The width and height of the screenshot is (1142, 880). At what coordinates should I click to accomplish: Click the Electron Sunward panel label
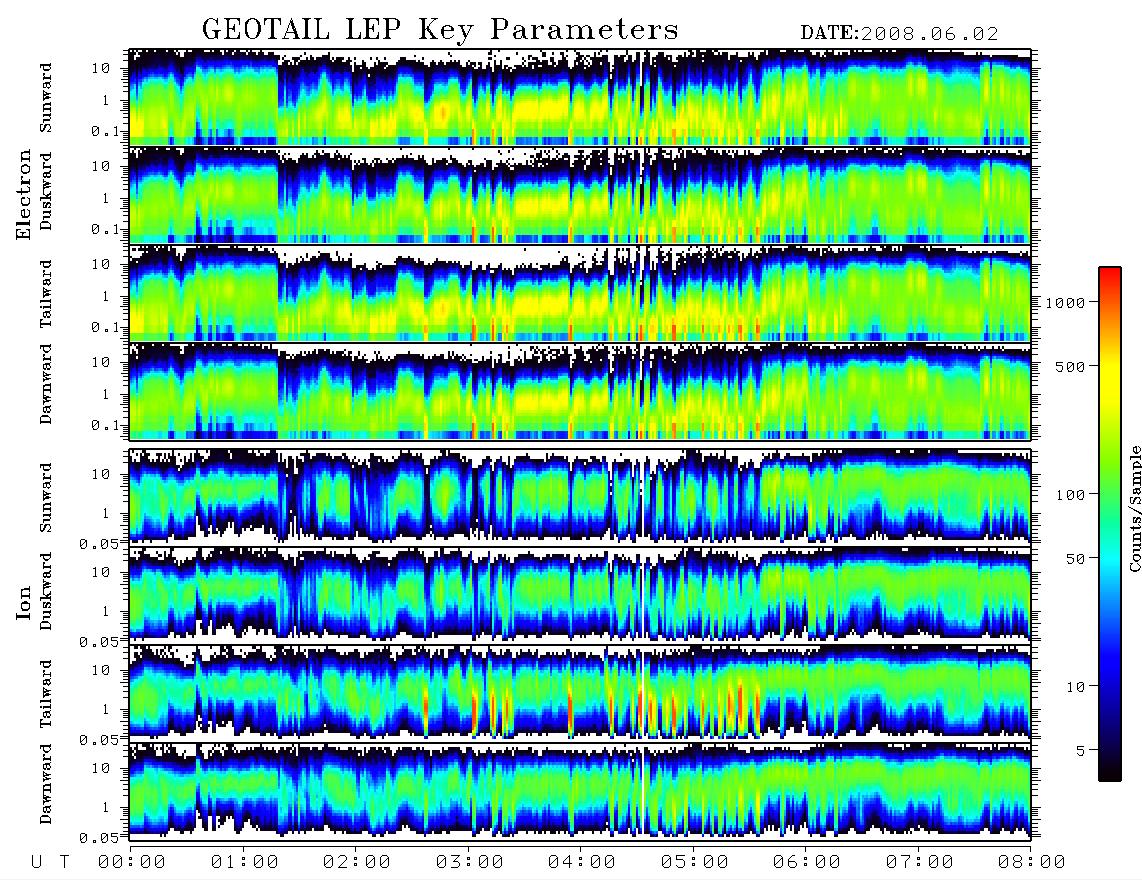(x=46, y=98)
